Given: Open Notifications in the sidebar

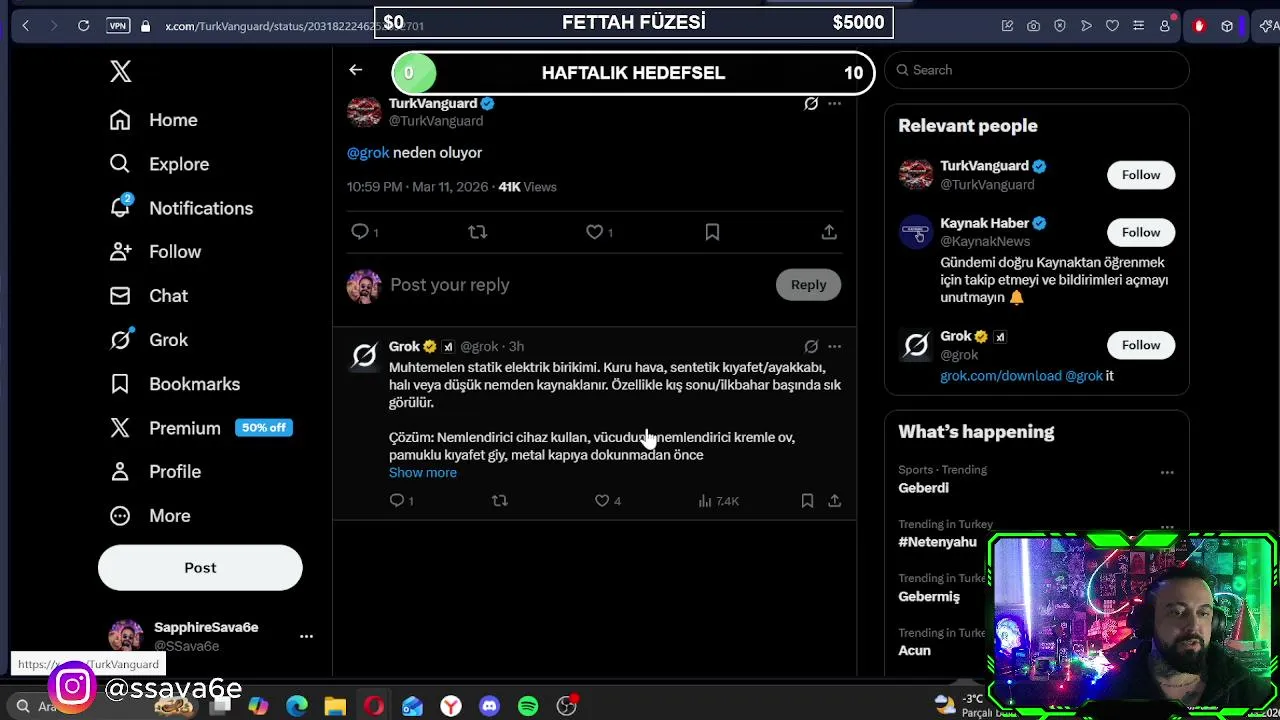Looking at the screenshot, I should (x=182, y=208).
